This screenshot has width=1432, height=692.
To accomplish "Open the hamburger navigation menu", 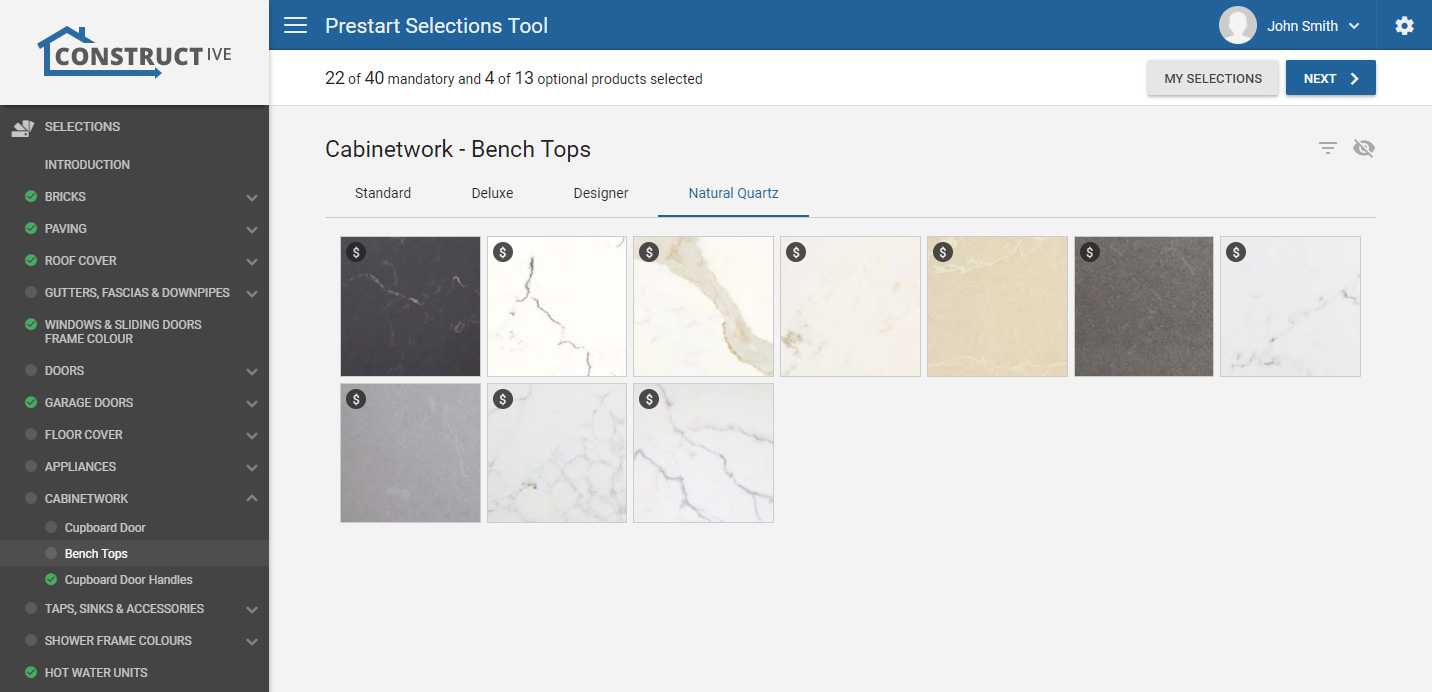I will coord(295,25).
